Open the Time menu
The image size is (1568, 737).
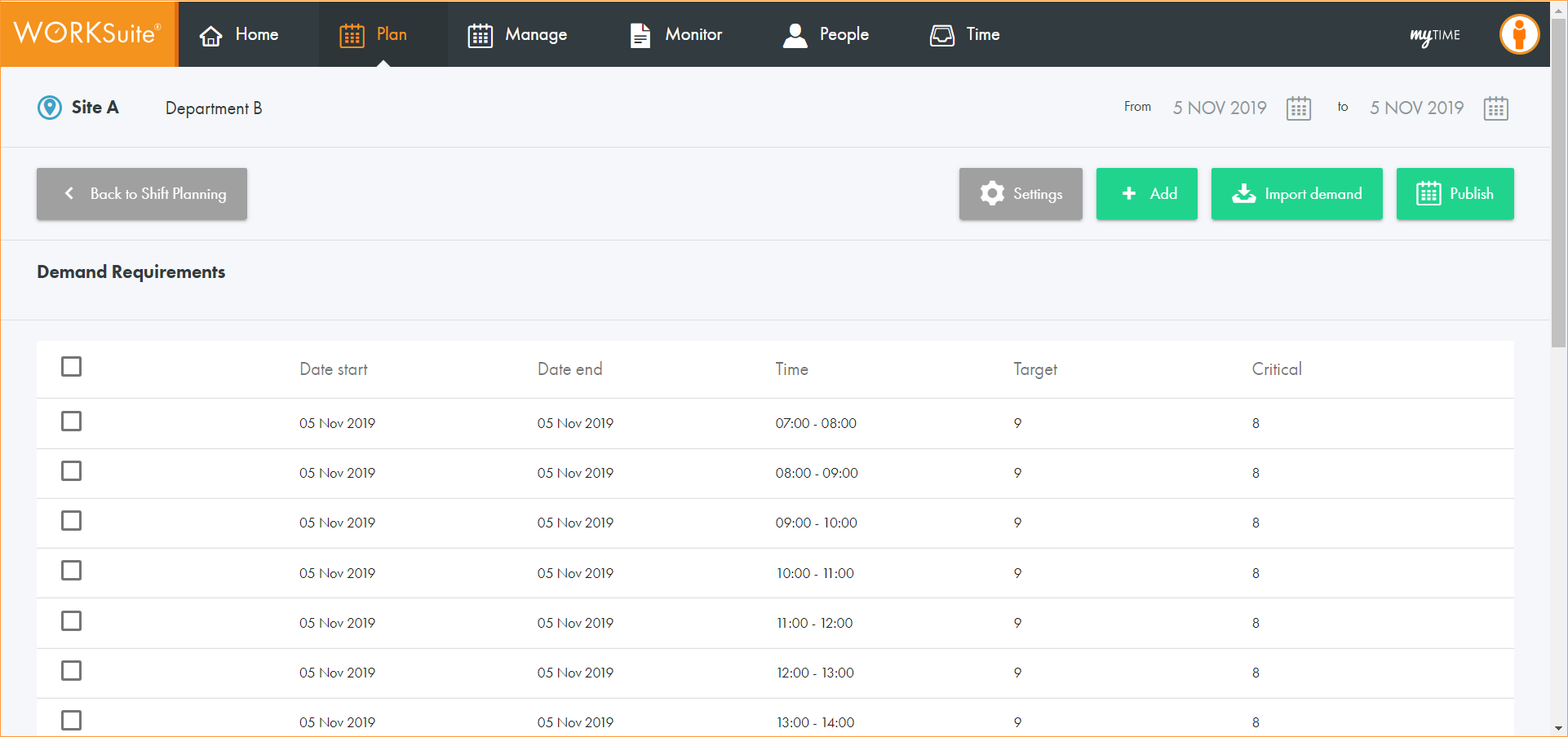click(965, 35)
